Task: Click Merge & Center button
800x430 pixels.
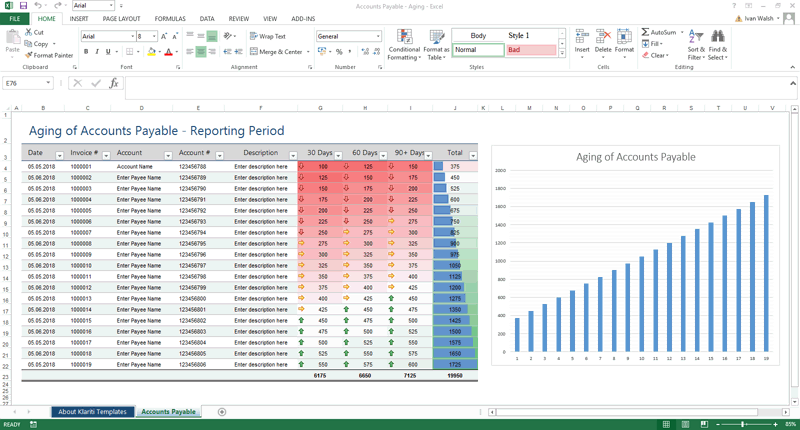Action: click(x=275, y=52)
